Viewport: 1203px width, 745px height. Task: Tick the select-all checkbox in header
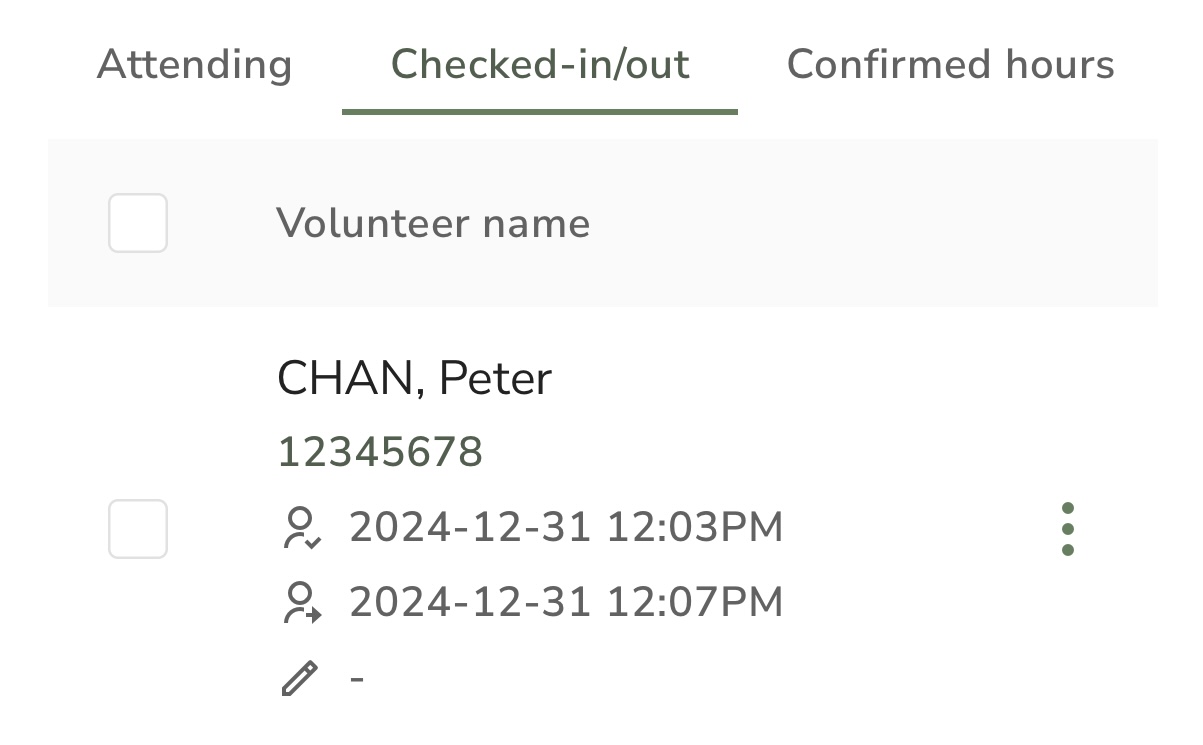[138, 223]
